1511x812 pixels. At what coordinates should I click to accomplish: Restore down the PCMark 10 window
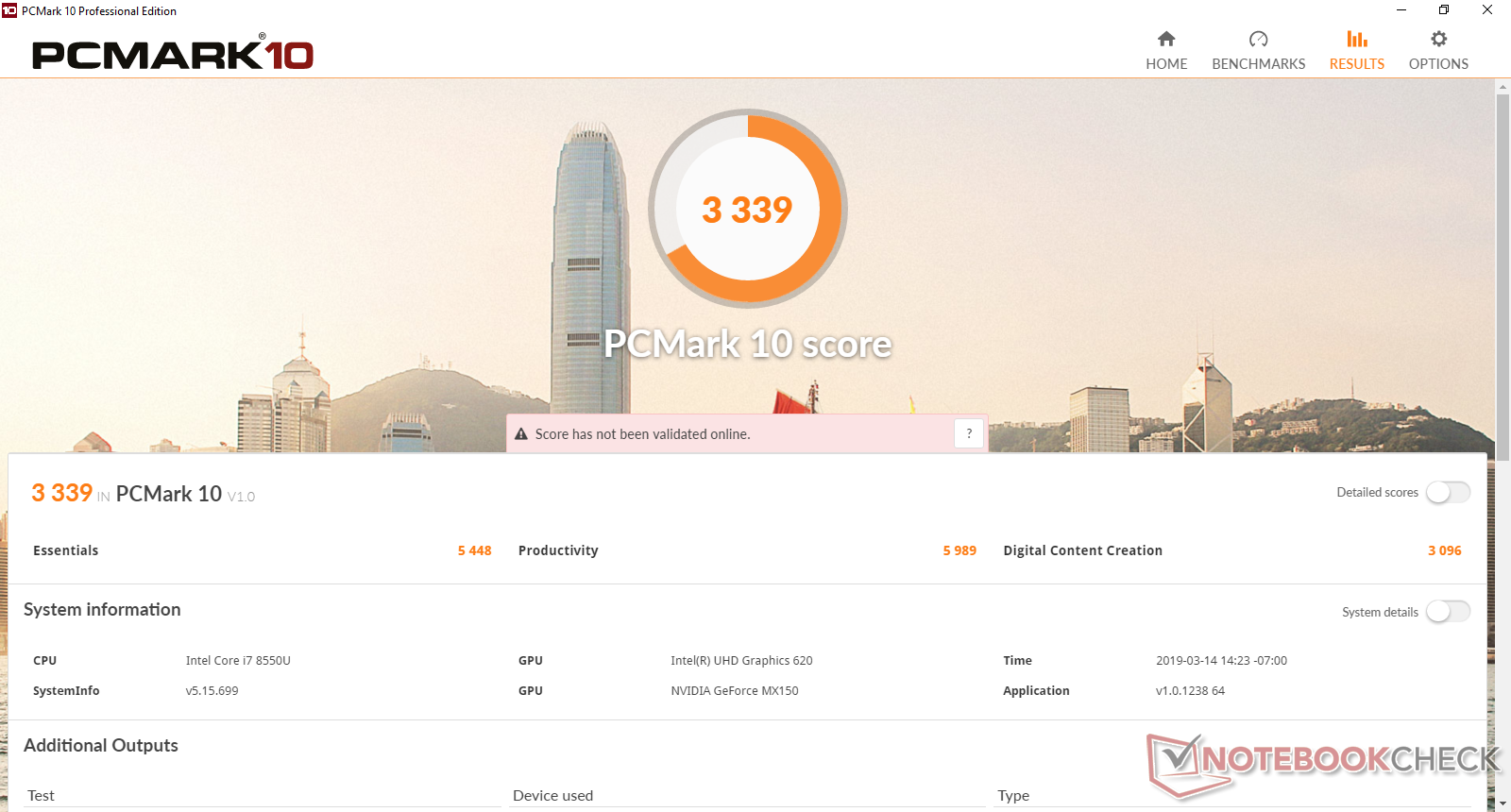click(x=1444, y=10)
